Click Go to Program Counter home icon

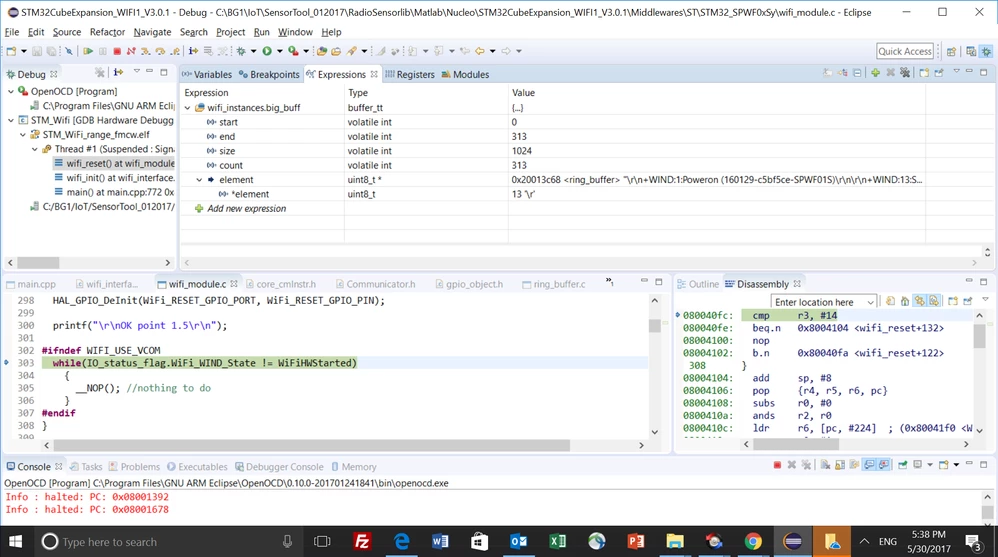[904, 301]
